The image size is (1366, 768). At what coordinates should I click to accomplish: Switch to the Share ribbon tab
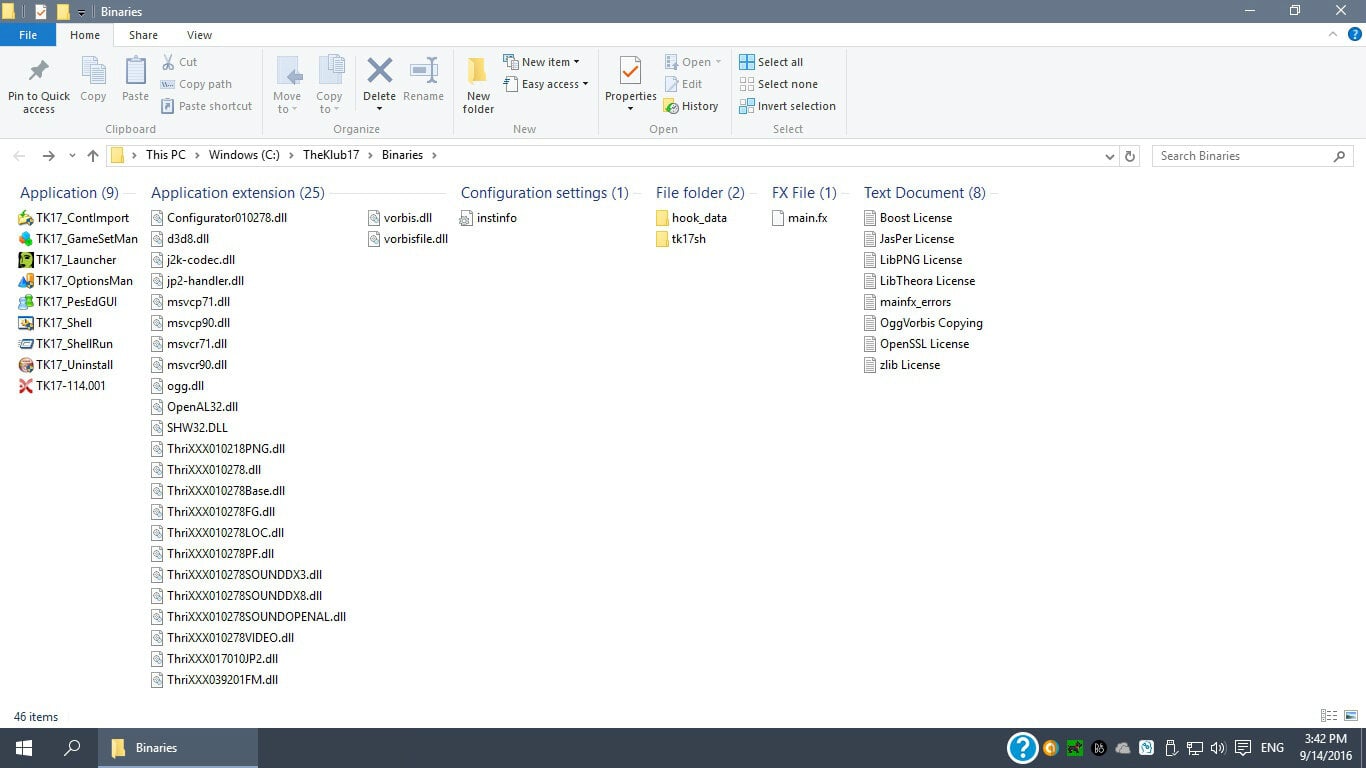point(143,35)
